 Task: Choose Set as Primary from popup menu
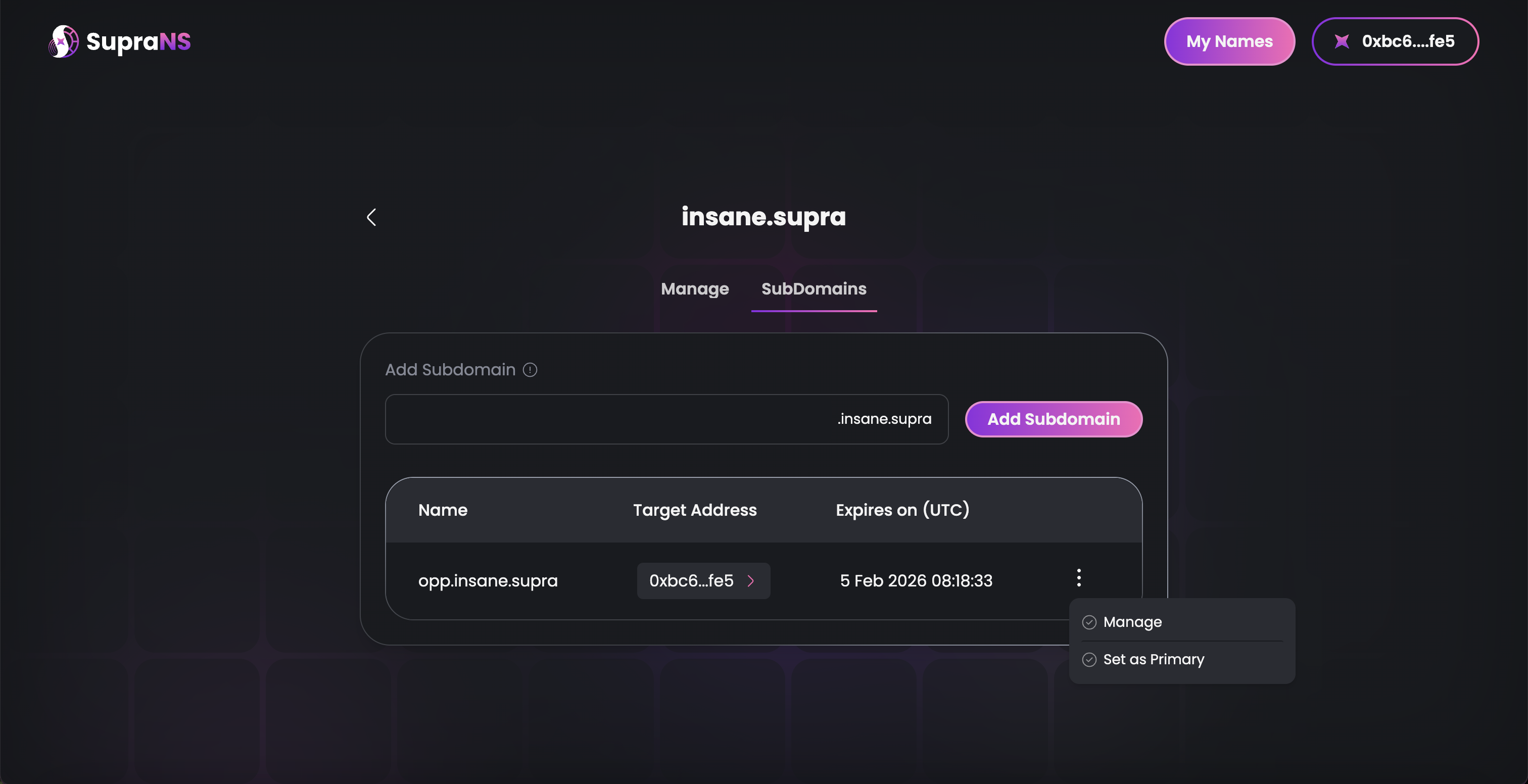pyautogui.click(x=1153, y=659)
